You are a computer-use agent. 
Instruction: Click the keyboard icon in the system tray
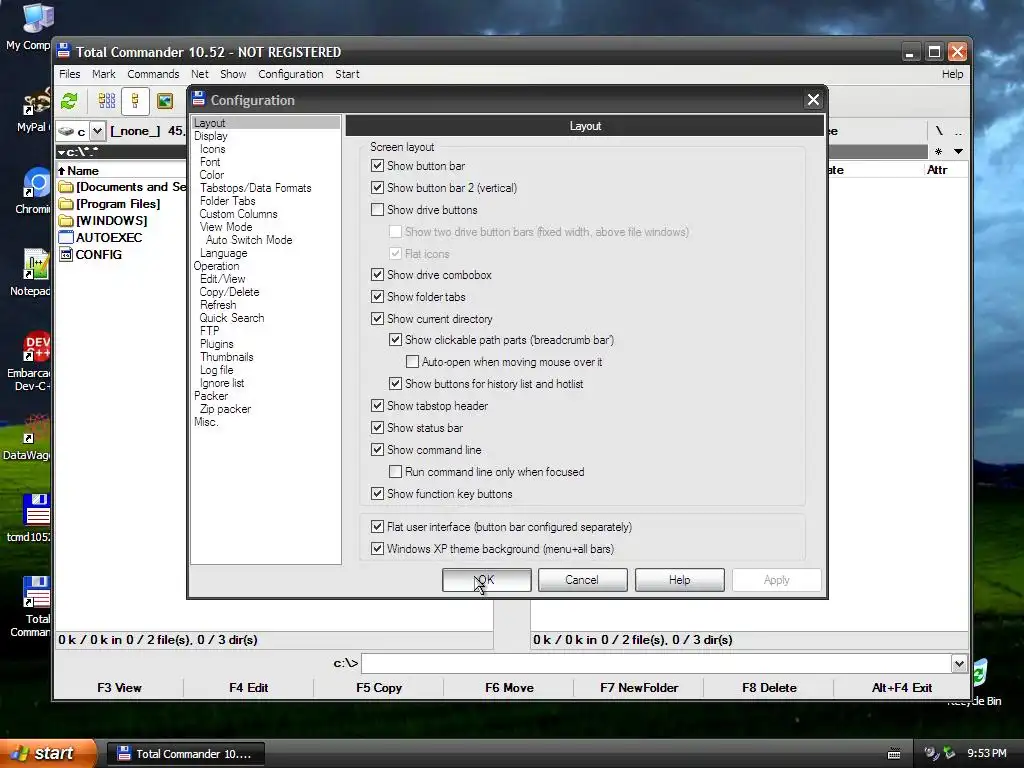click(894, 754)
